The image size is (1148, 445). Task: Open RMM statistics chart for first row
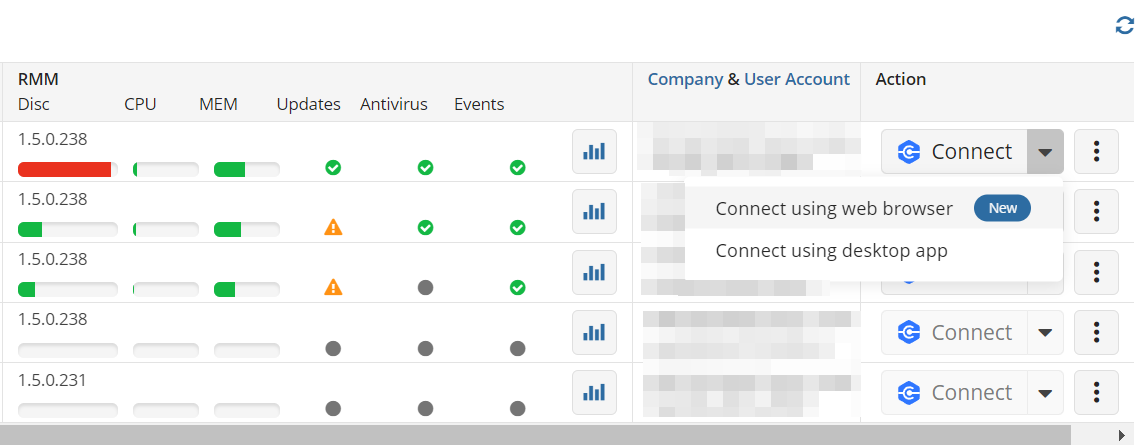click(594, 152)
